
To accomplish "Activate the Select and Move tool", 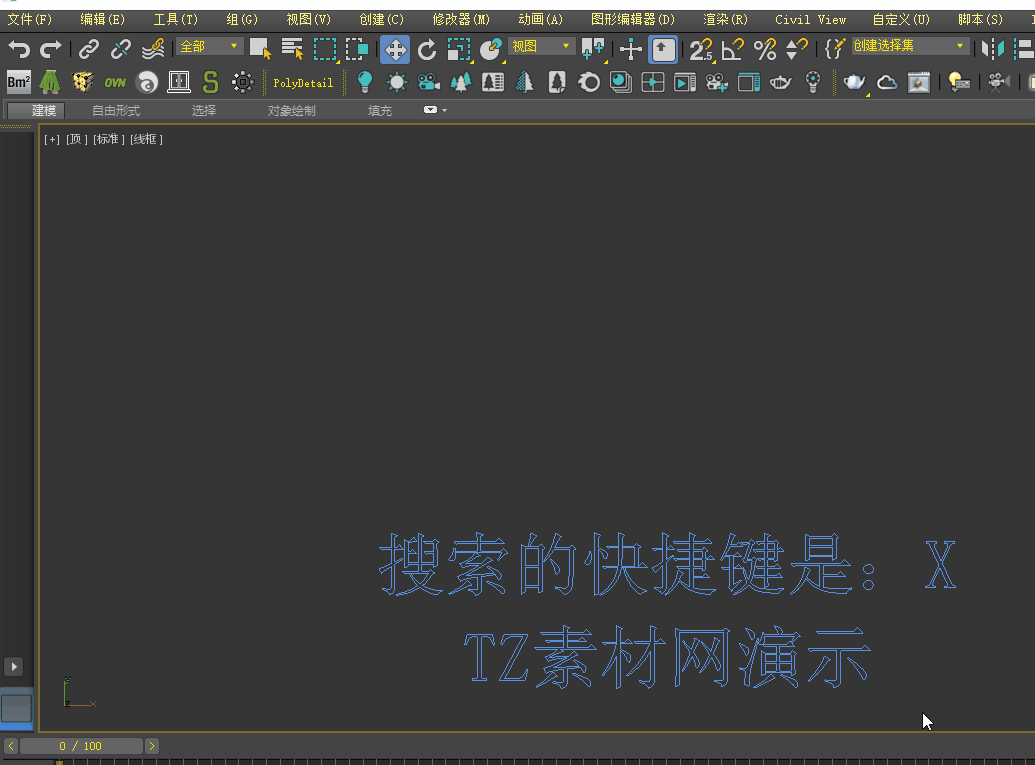I will pos(395,50).
